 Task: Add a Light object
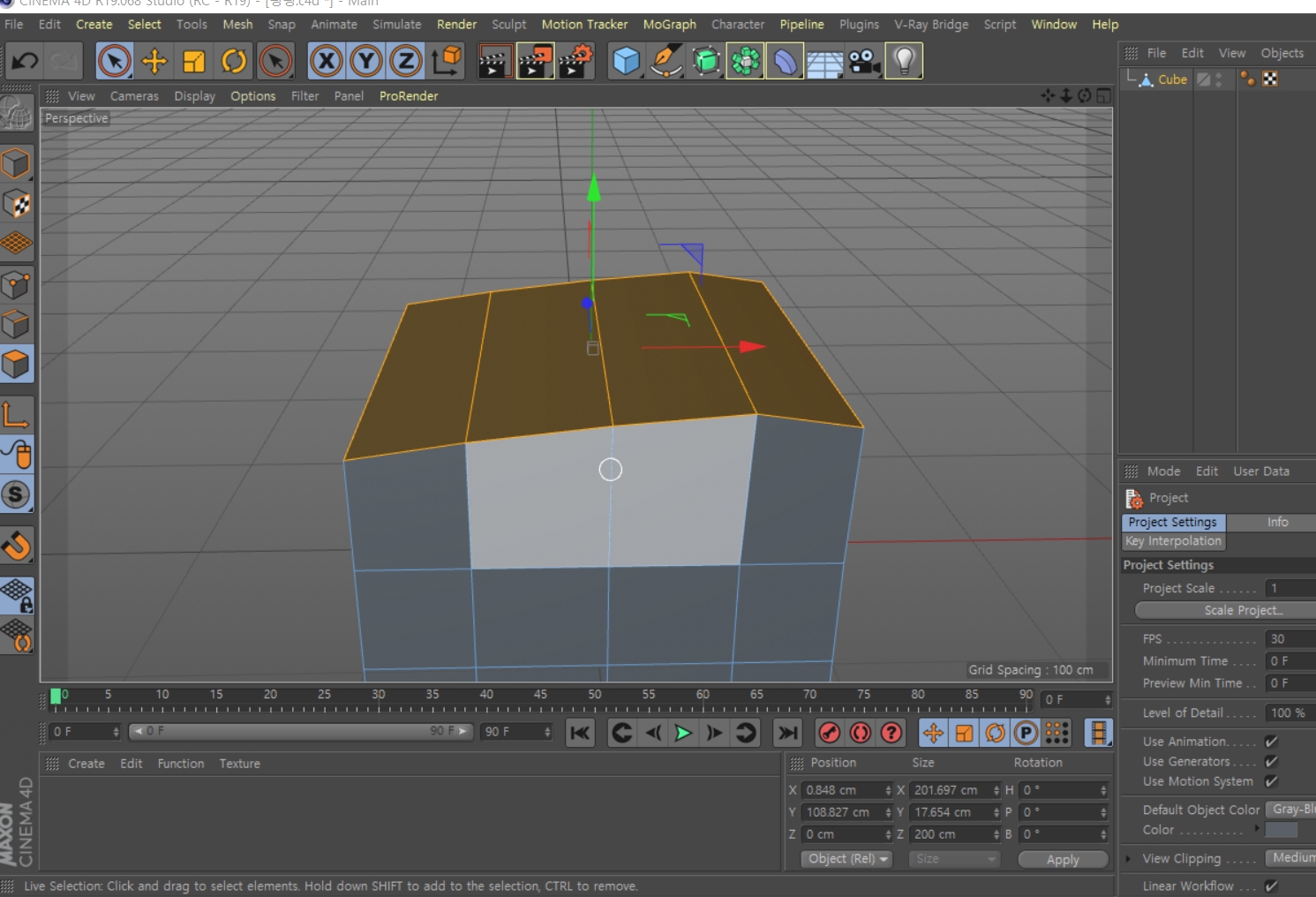(x=904, y=61)
